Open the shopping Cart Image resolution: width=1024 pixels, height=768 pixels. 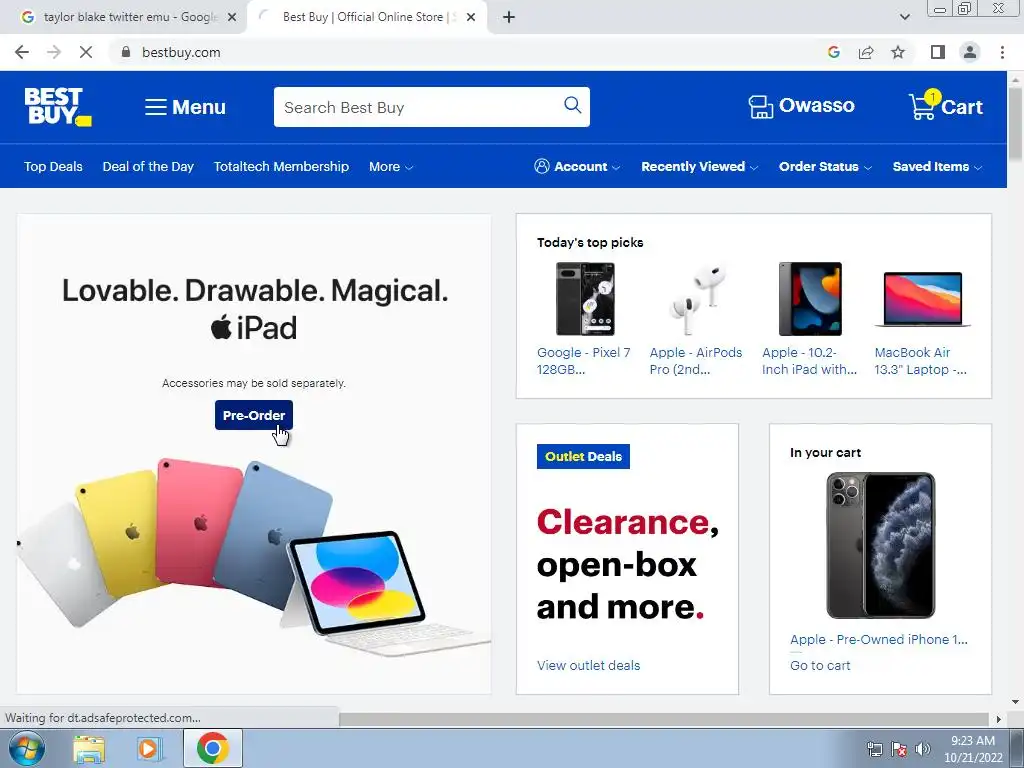pos(946,106)
